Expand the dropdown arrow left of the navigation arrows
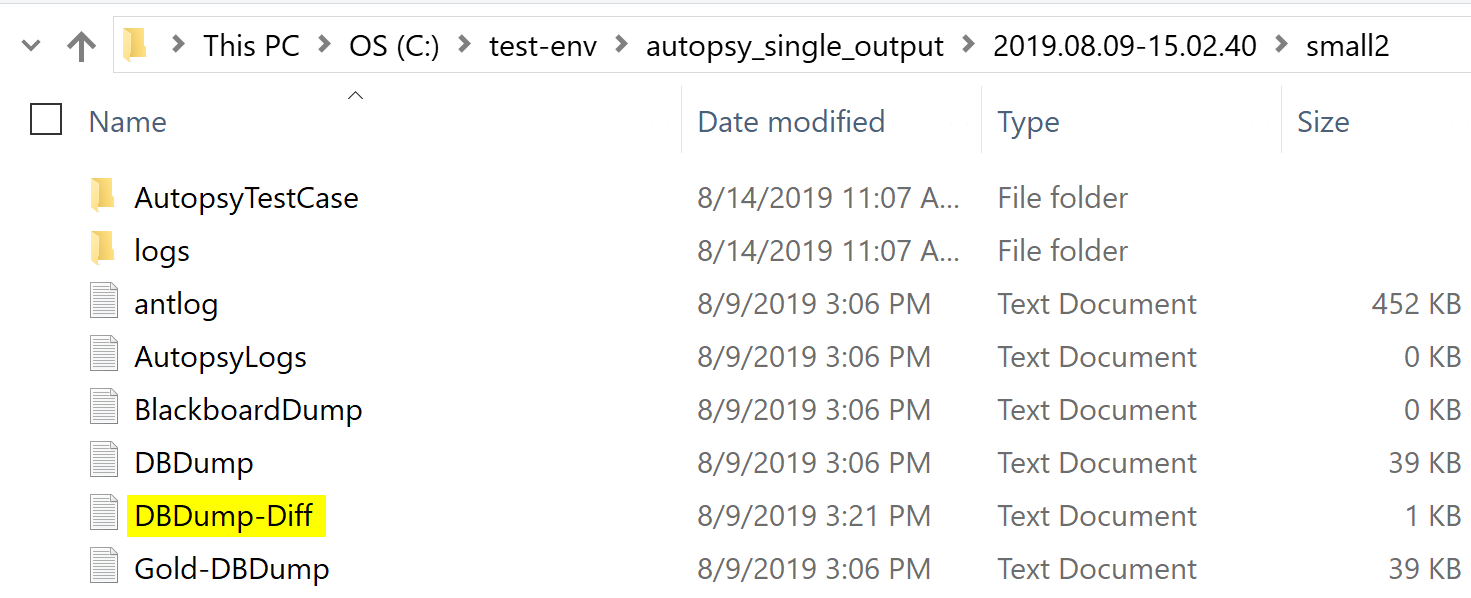Viewport: 1471px width, 598px height. click(30, 45)
